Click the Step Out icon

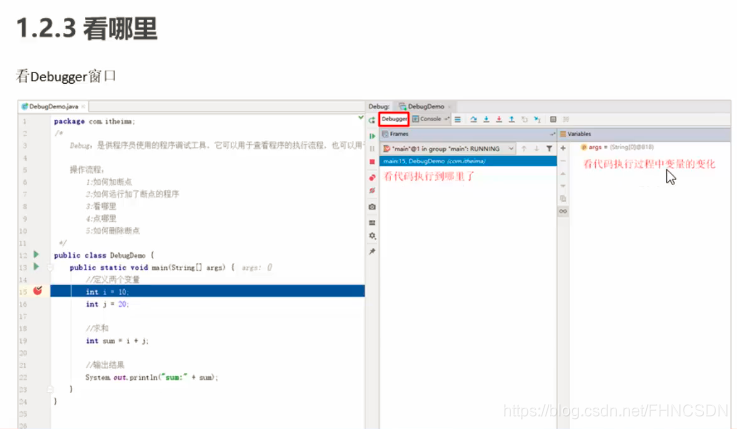(x=512, y=119)
